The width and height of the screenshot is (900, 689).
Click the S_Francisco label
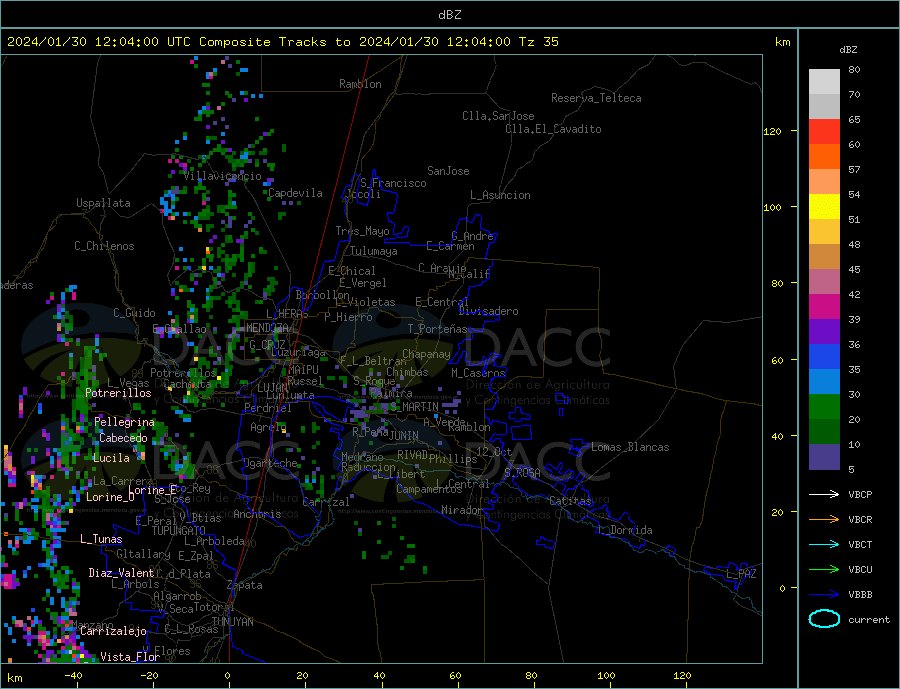(x=393, y=183)
